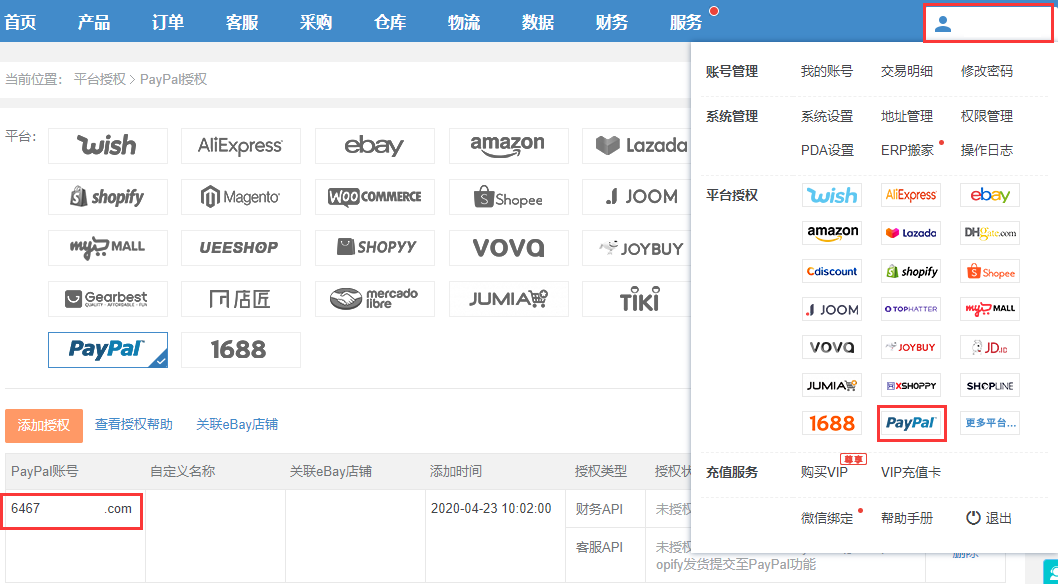Select the JOOM platform tile in main list

[636, 197]
